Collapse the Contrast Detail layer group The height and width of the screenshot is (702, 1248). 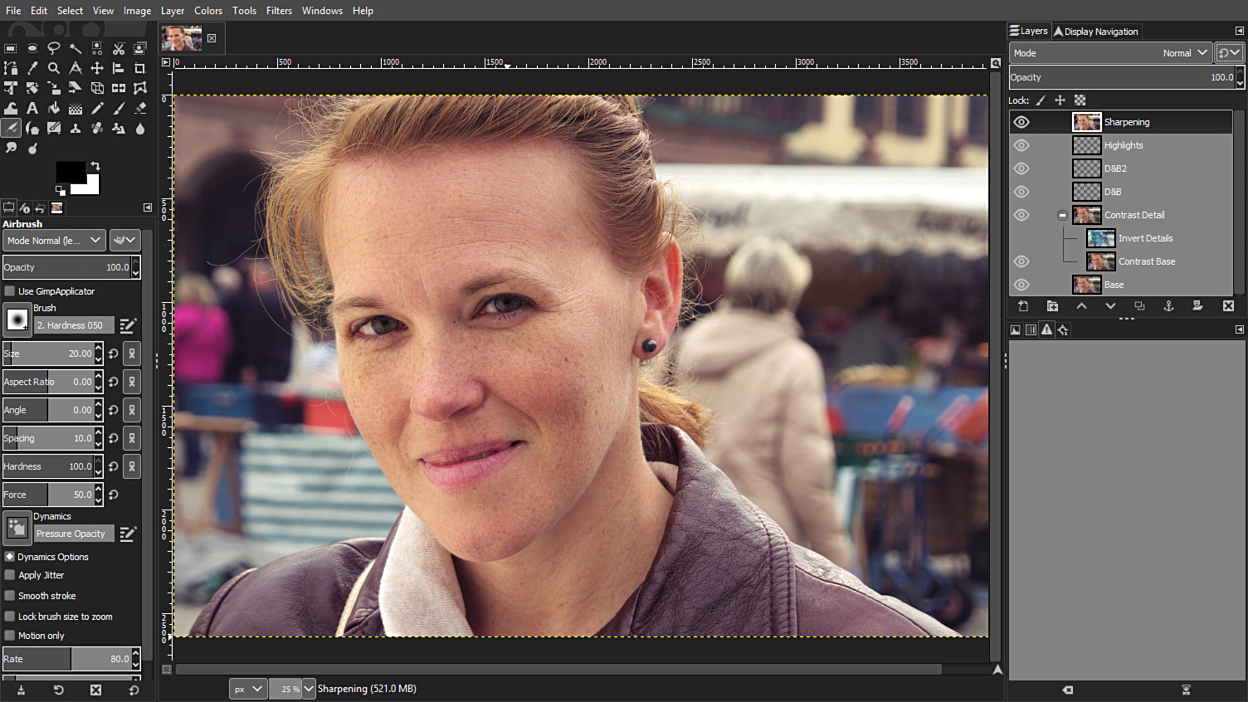[x=1062, y=215]
